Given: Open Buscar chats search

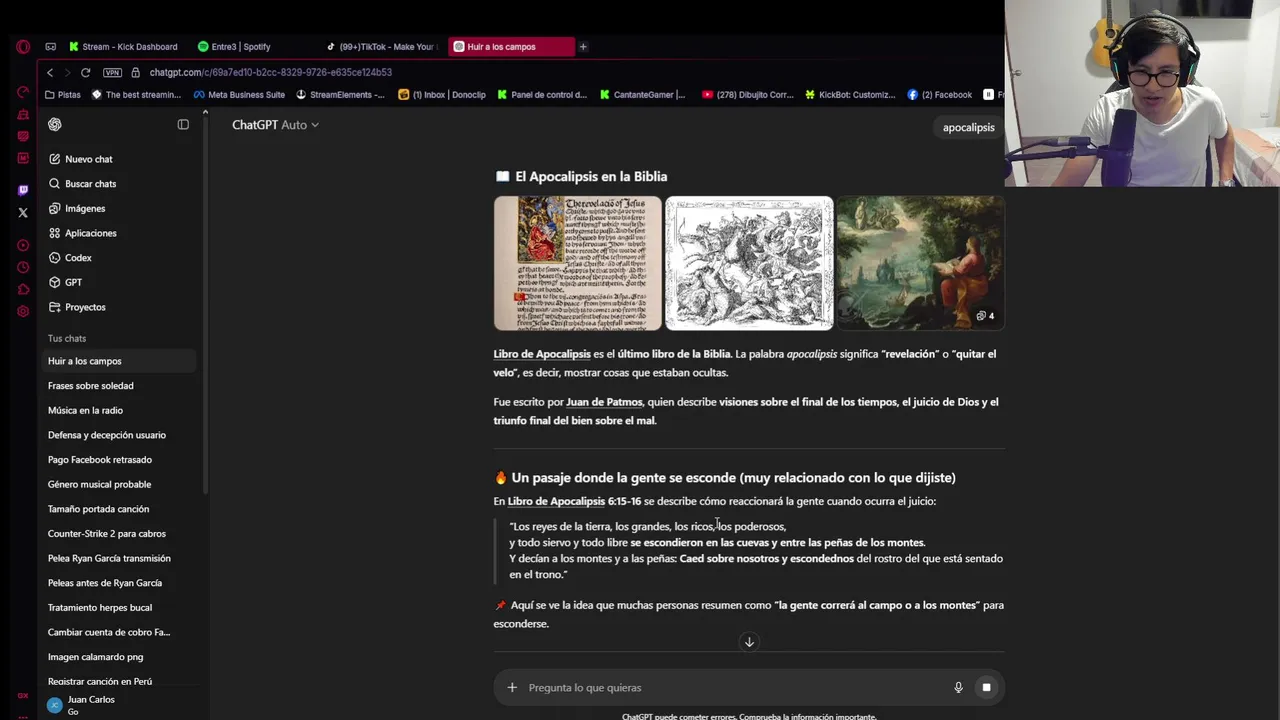Looking at the screenshot, I should pyautogui.click(x=120, y=184).
